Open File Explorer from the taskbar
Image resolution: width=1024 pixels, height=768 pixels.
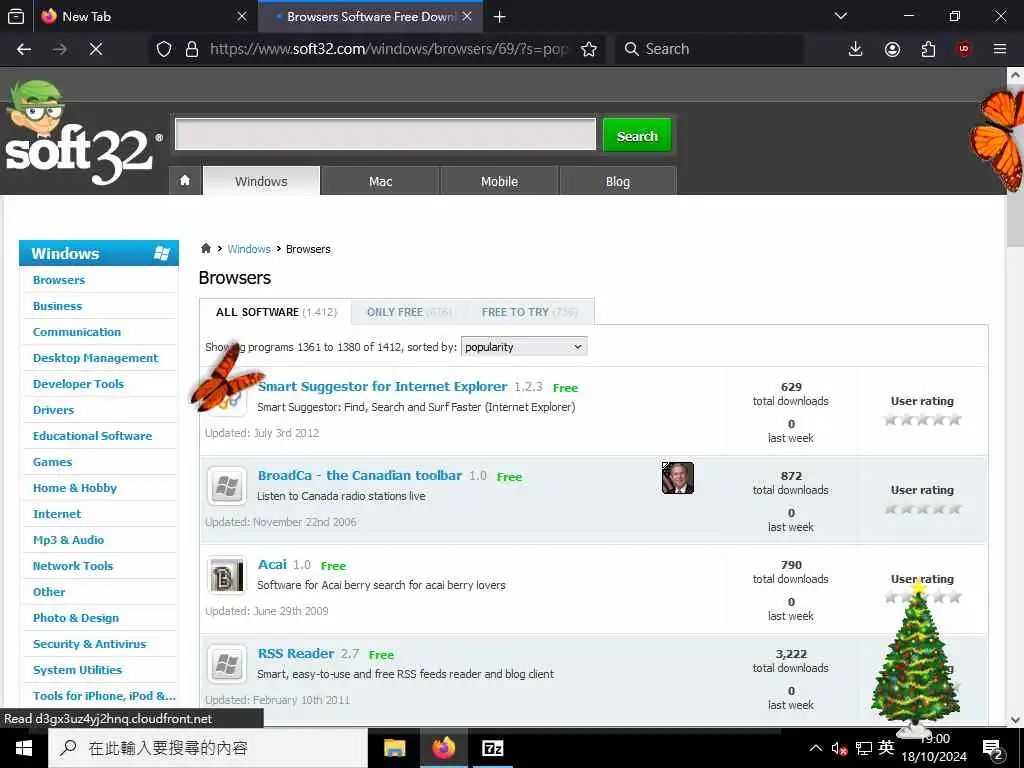click(x=394, y=748)
